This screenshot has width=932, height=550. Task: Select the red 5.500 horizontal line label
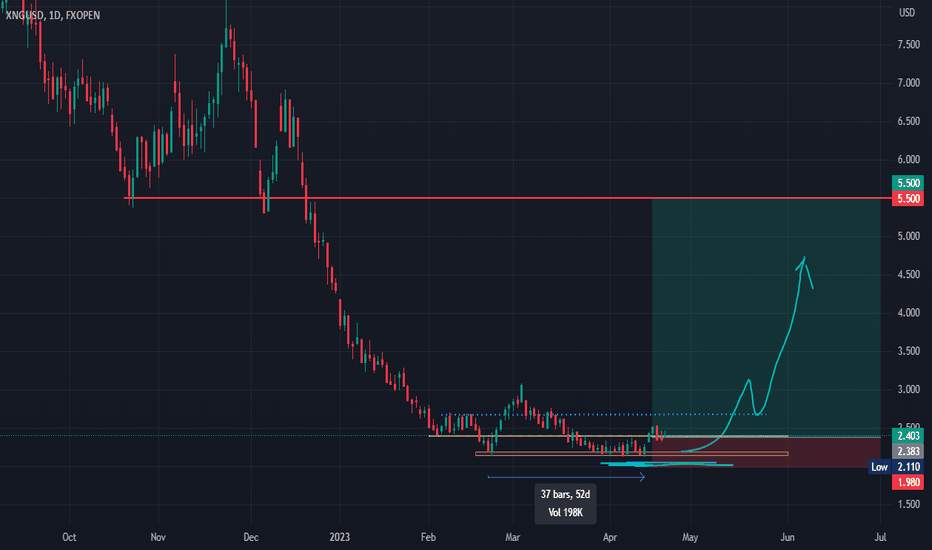908,199
